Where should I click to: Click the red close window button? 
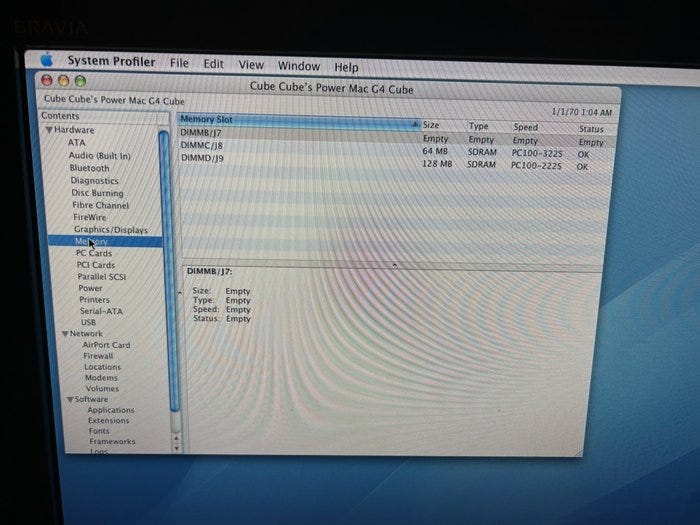[x=47, y=80]
